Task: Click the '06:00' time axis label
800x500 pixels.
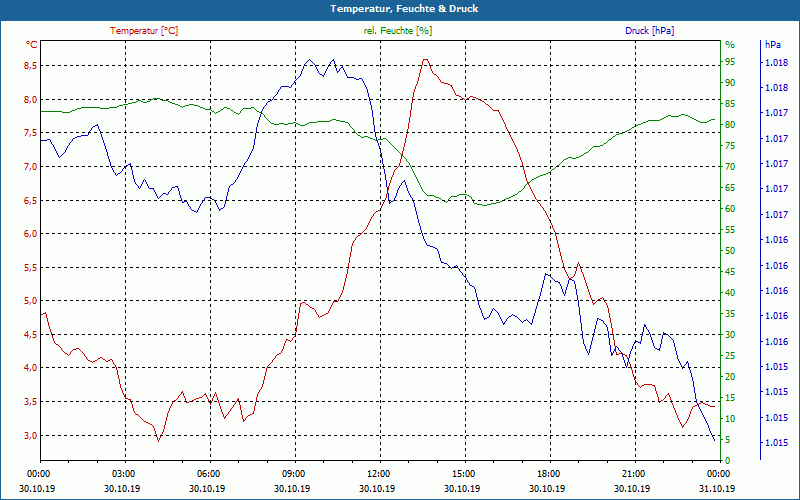Action: click(208, 474)
